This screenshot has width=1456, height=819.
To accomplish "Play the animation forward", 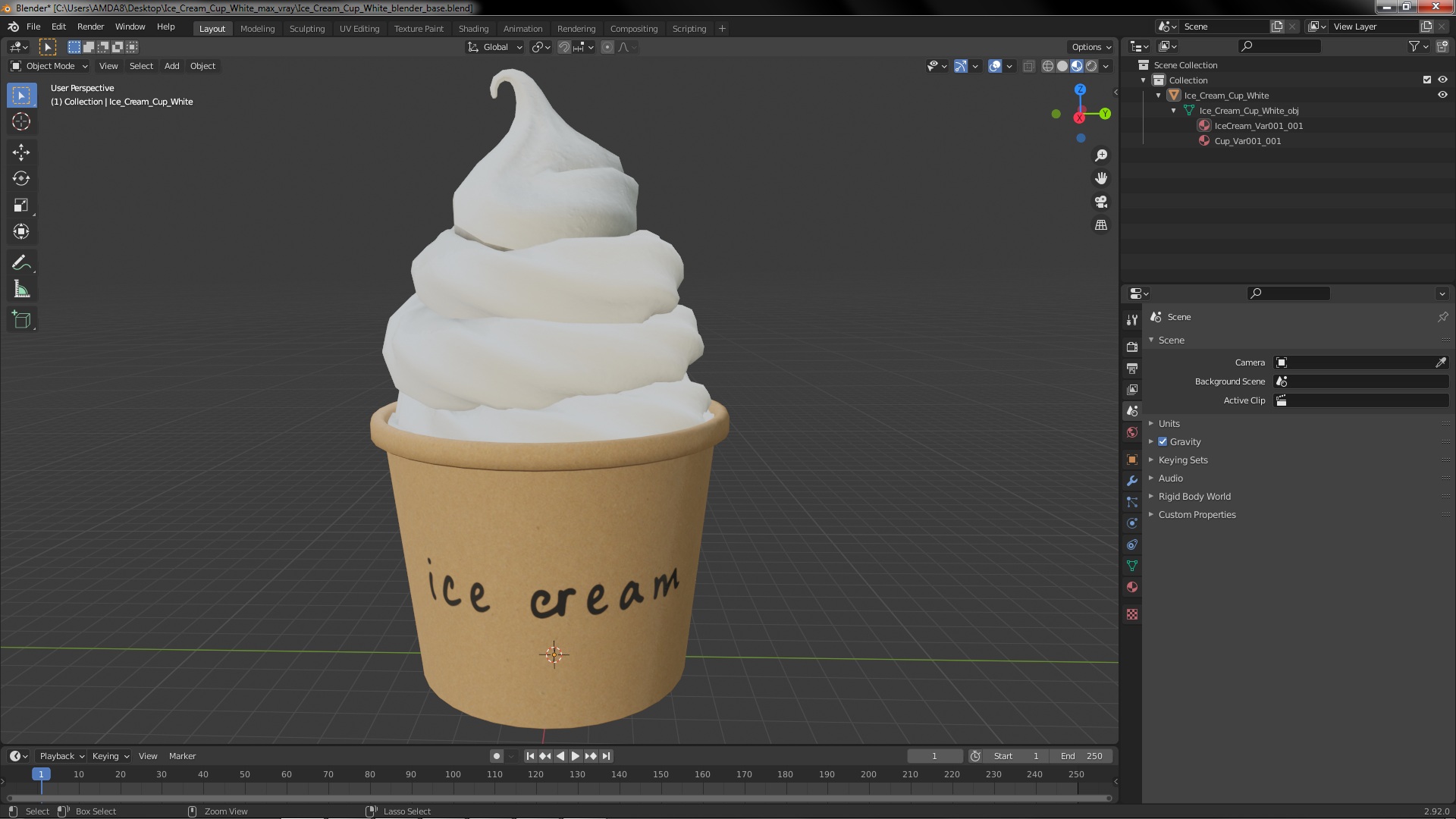I will click(576, 756).
